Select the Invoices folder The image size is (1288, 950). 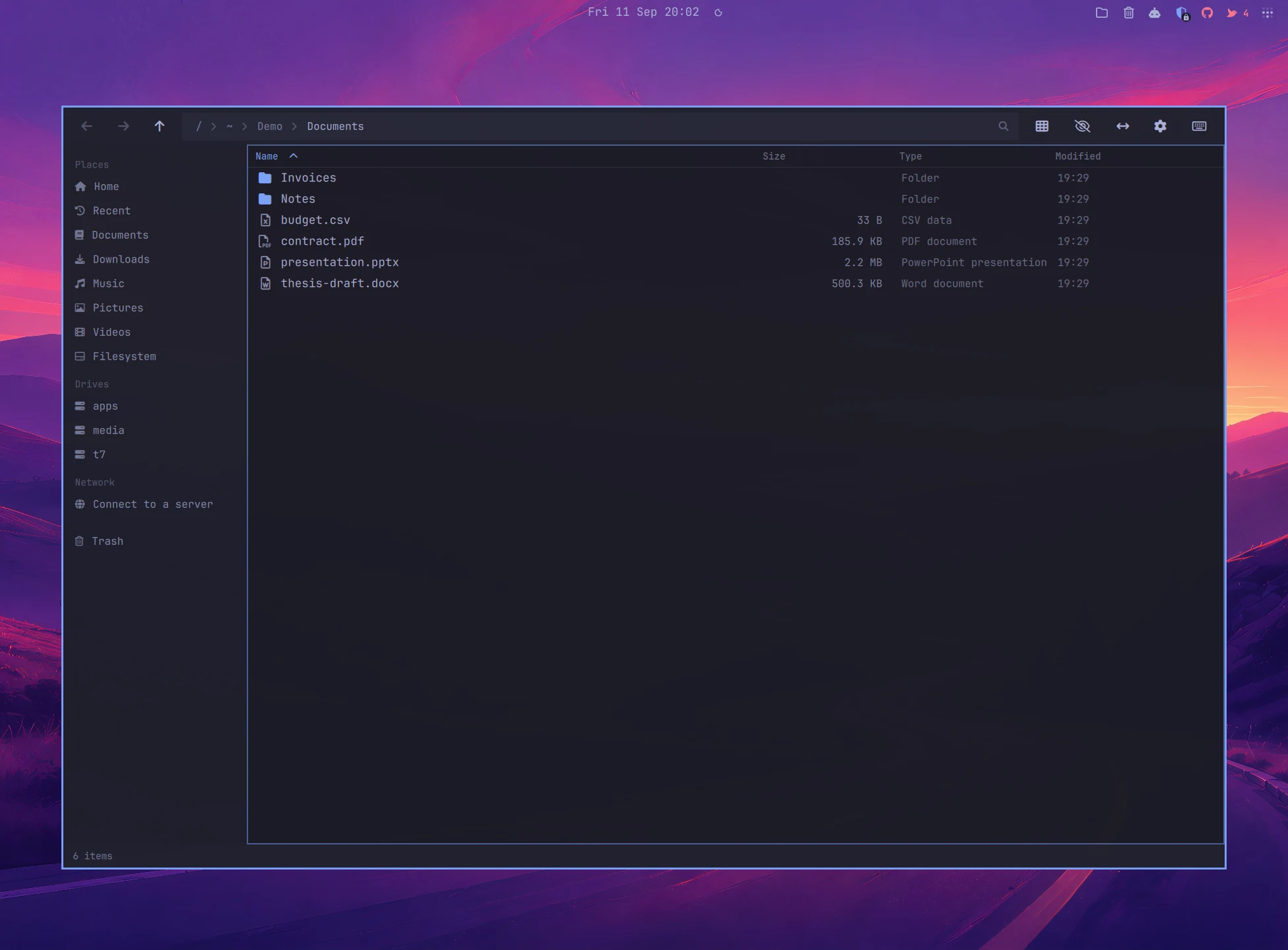click(735, 178)
